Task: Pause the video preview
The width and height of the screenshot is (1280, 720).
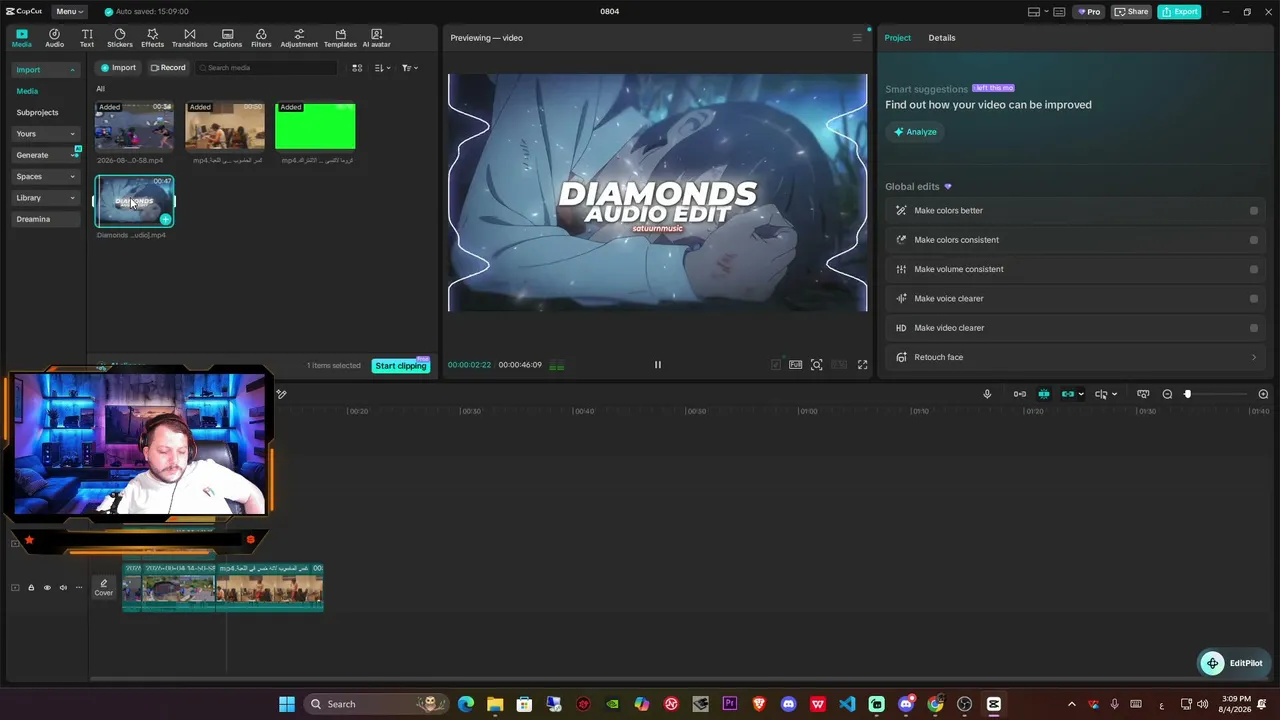Action: coord(658,365)
